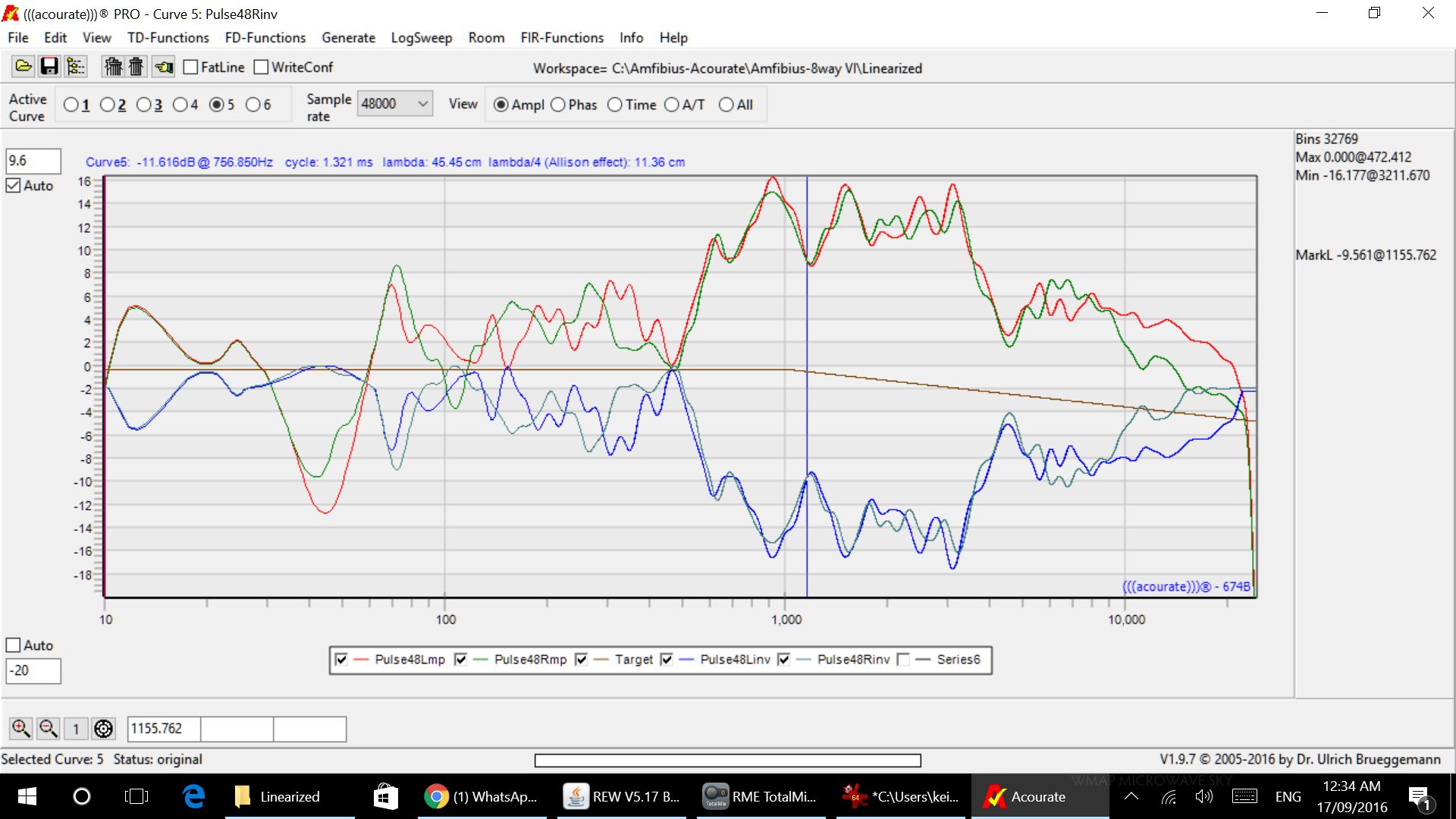Viewport: 1456px width, 819px height.
Task: Click the folder tree icon in the toolbar
Action: click(76, 67)
